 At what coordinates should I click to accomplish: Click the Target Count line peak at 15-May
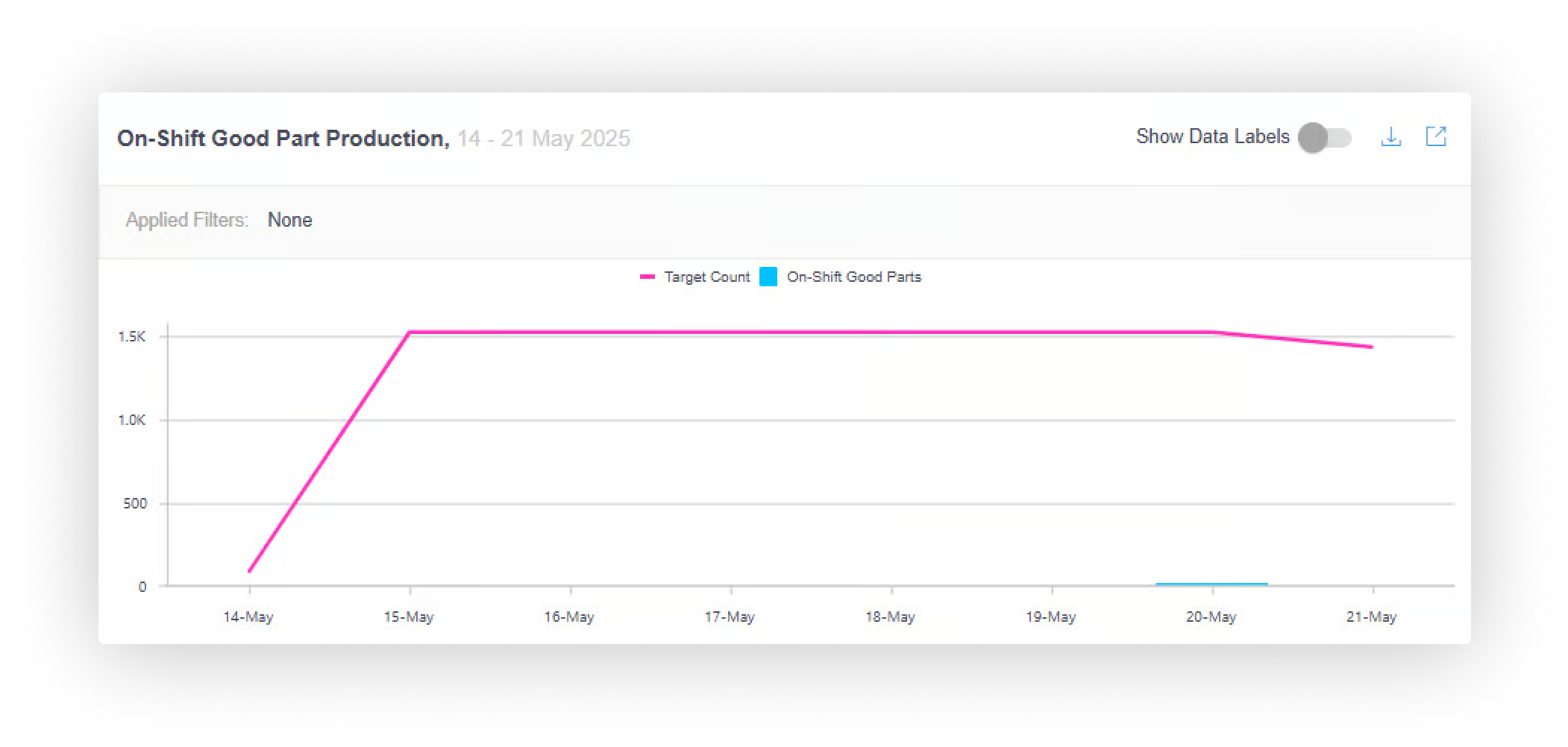pyautogui.click(x=410, y=332)
